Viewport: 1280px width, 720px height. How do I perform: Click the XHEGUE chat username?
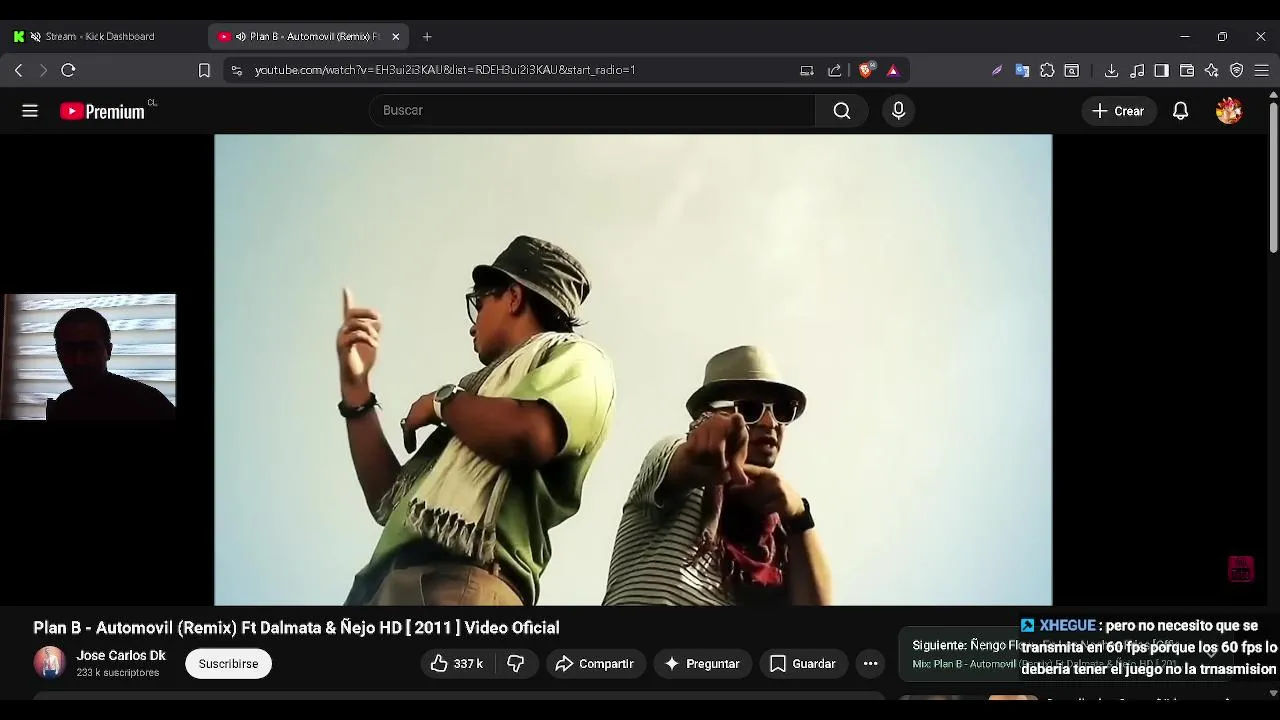(1067, 626)
